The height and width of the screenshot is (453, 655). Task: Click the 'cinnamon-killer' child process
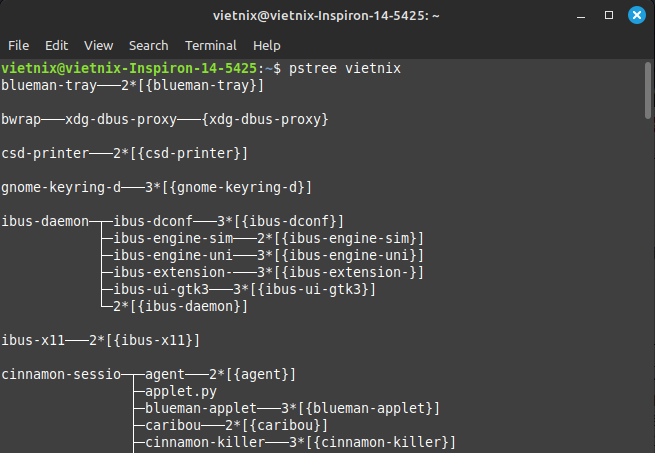click(205, 443)
